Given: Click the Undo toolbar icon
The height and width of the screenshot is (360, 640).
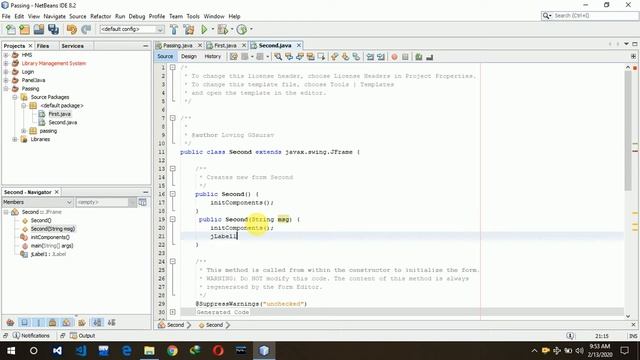Looking at the screenshot, I should (72, 29).
